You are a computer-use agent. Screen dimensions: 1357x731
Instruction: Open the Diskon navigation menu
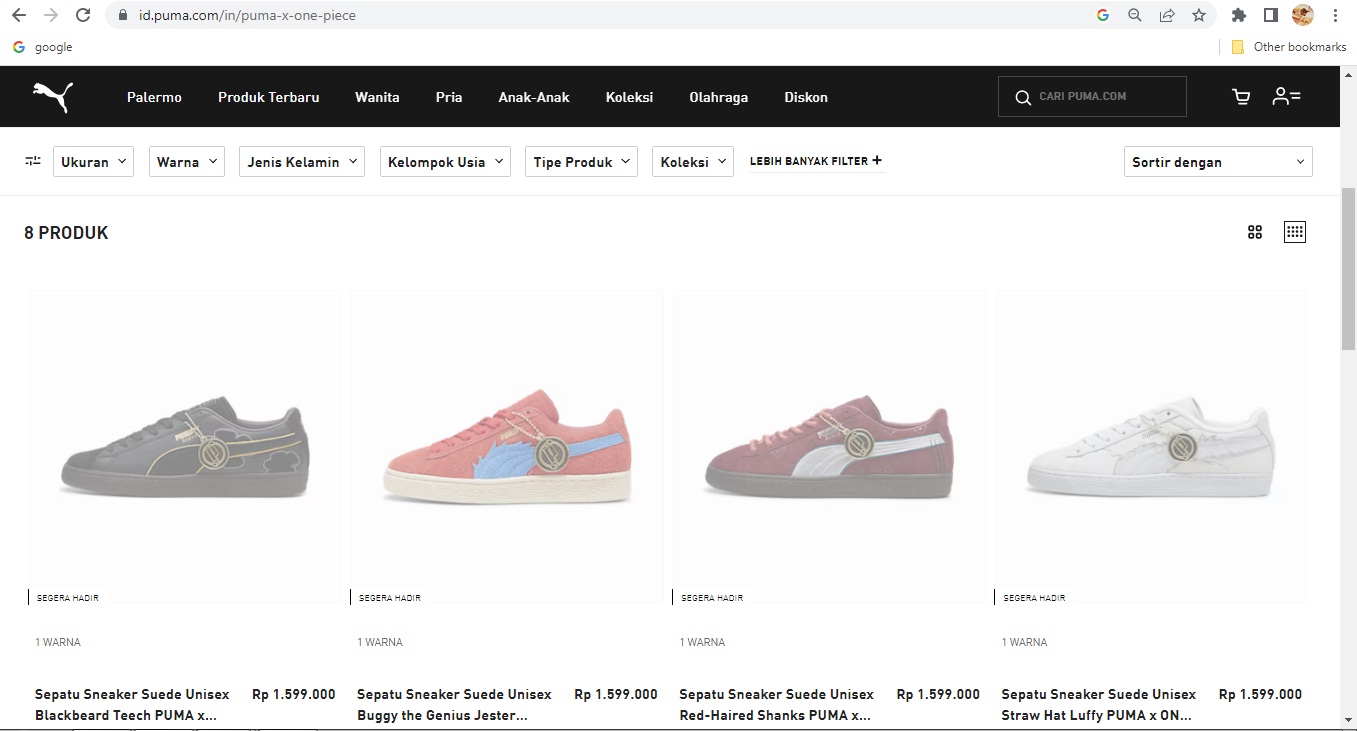pos(806,97)
